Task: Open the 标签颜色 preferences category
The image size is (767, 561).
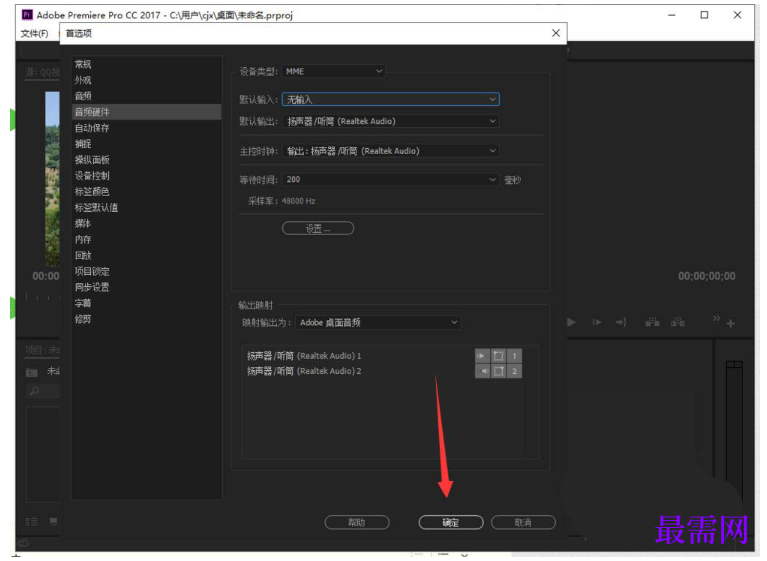Action: click(92, 192)
